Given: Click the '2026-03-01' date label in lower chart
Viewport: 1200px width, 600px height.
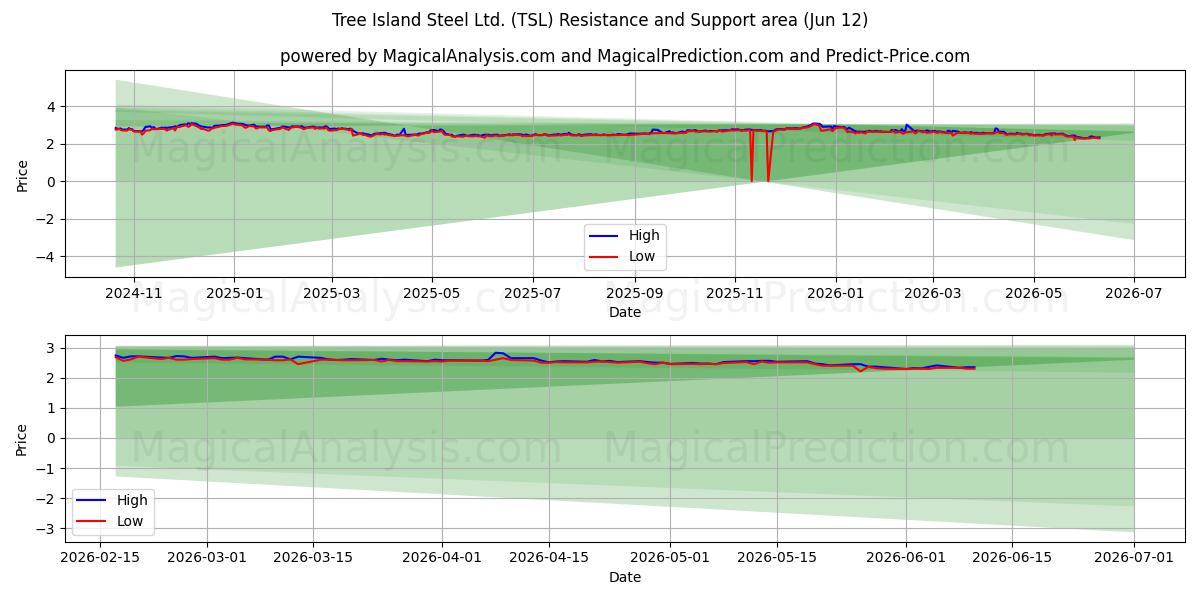Looking at the screenshot, I should 208,559.
